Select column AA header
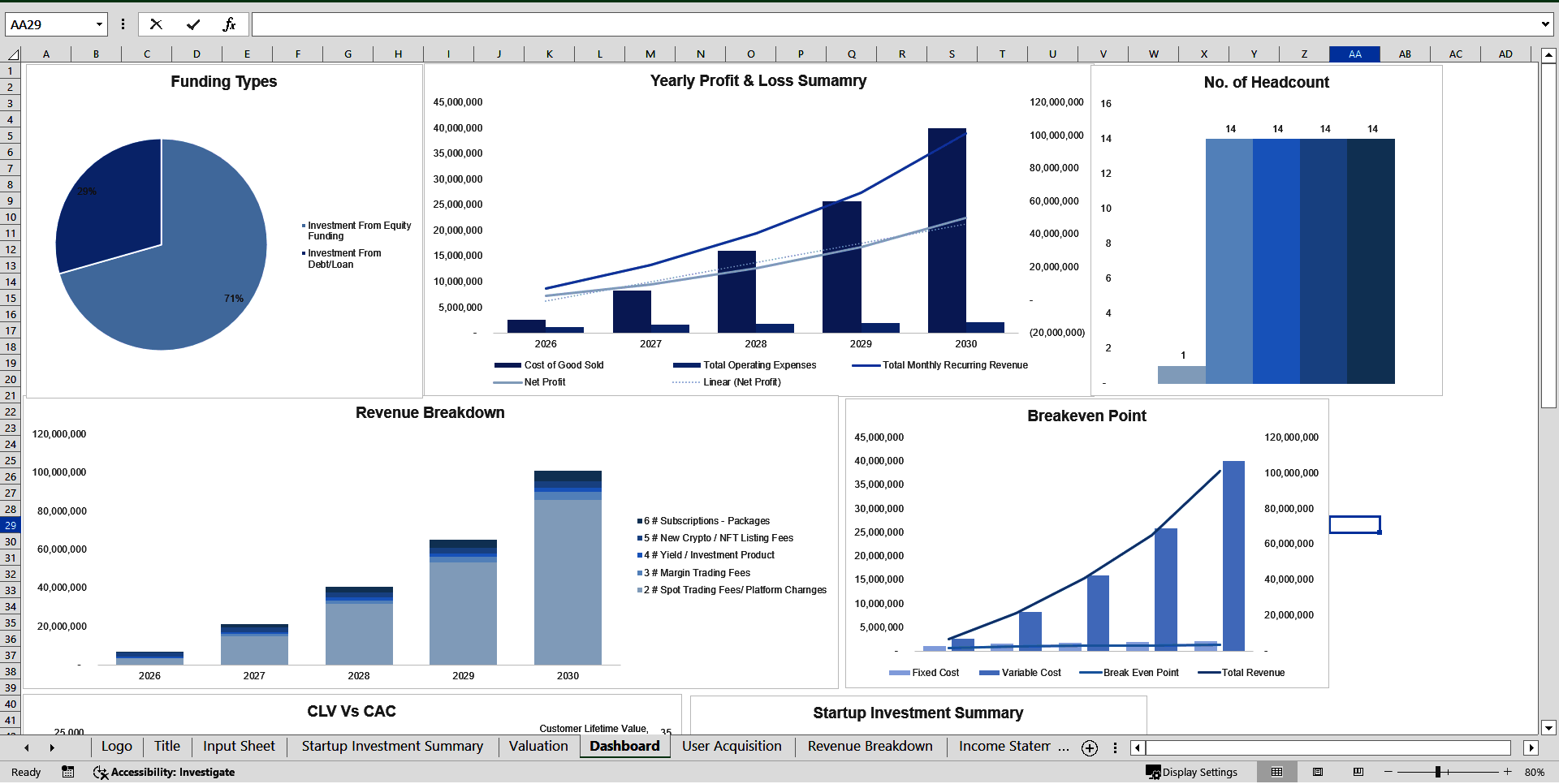Image resolution: width=1559 pixels, height=784 pixels. [x=1354, y=54]
